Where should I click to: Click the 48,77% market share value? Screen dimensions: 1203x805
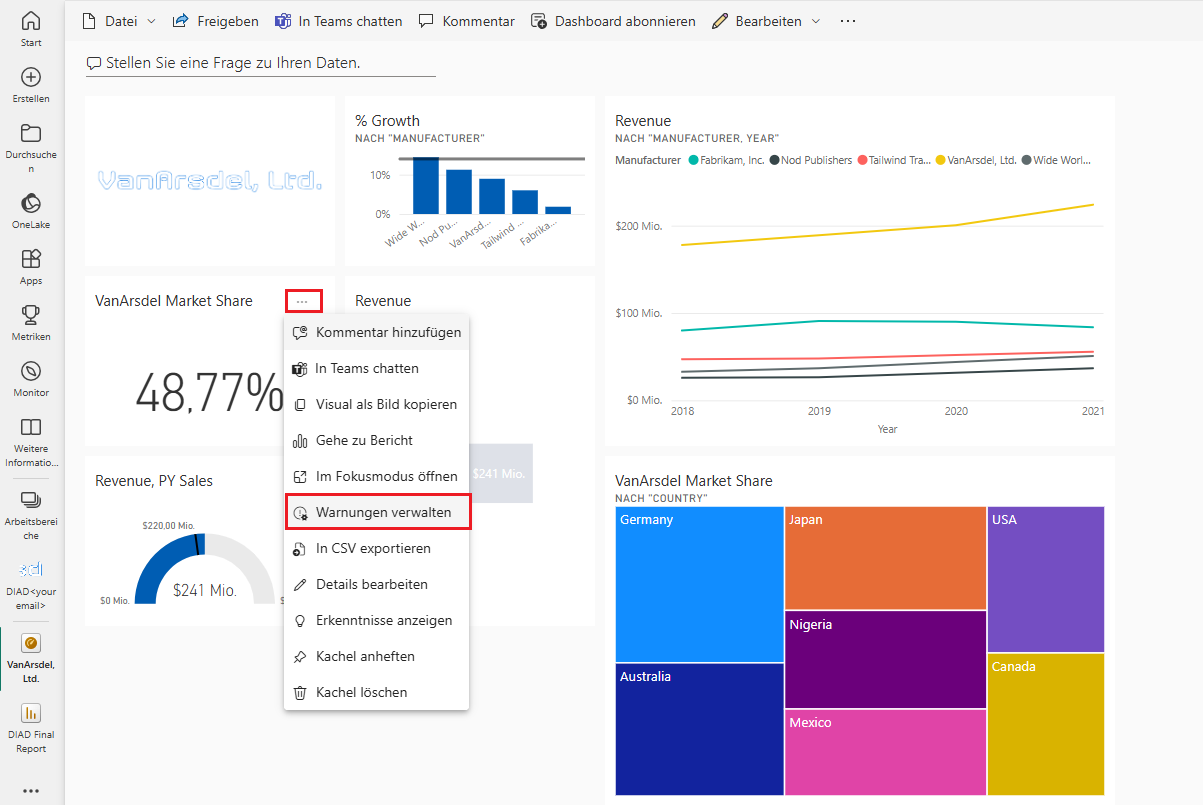click(x=210, y=391)
